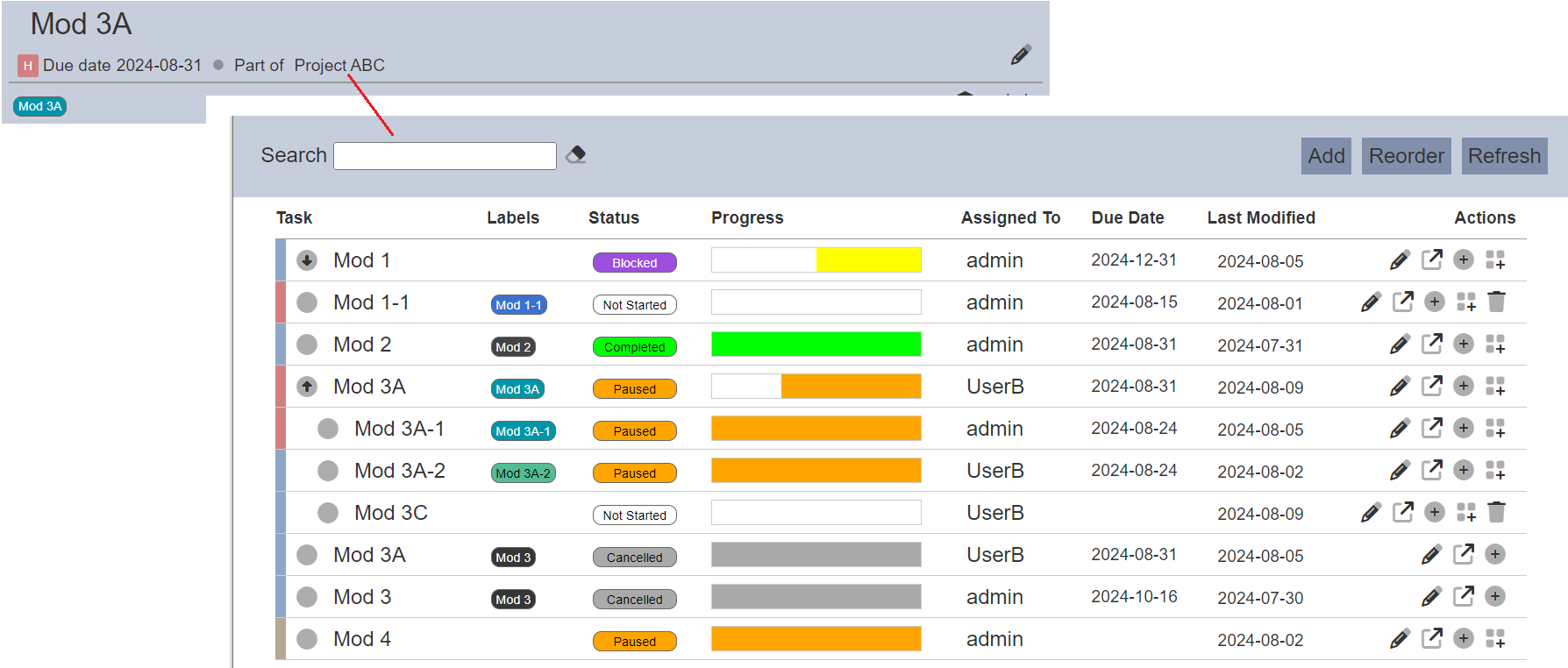
Task: Click the Blocked status badge on Mod 1
Action: pyautogui.click(x=635, y=263)
